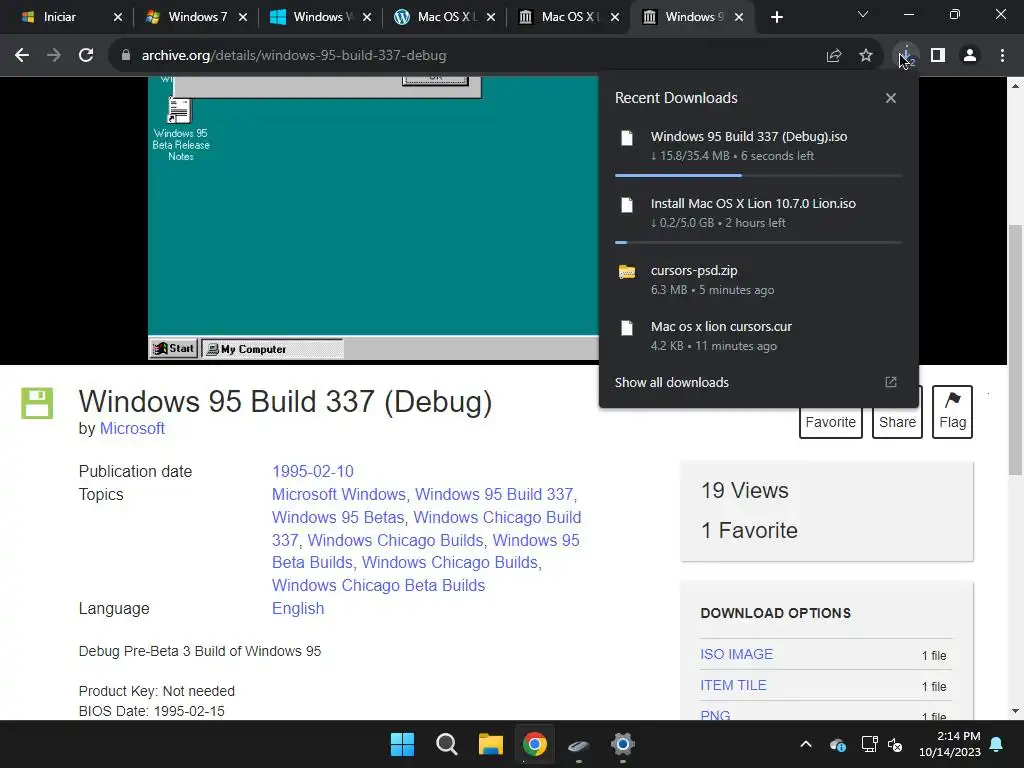Close the Windows 7 tab
This screenshot has height=768, width=1024.
click(x=242, y=17)
